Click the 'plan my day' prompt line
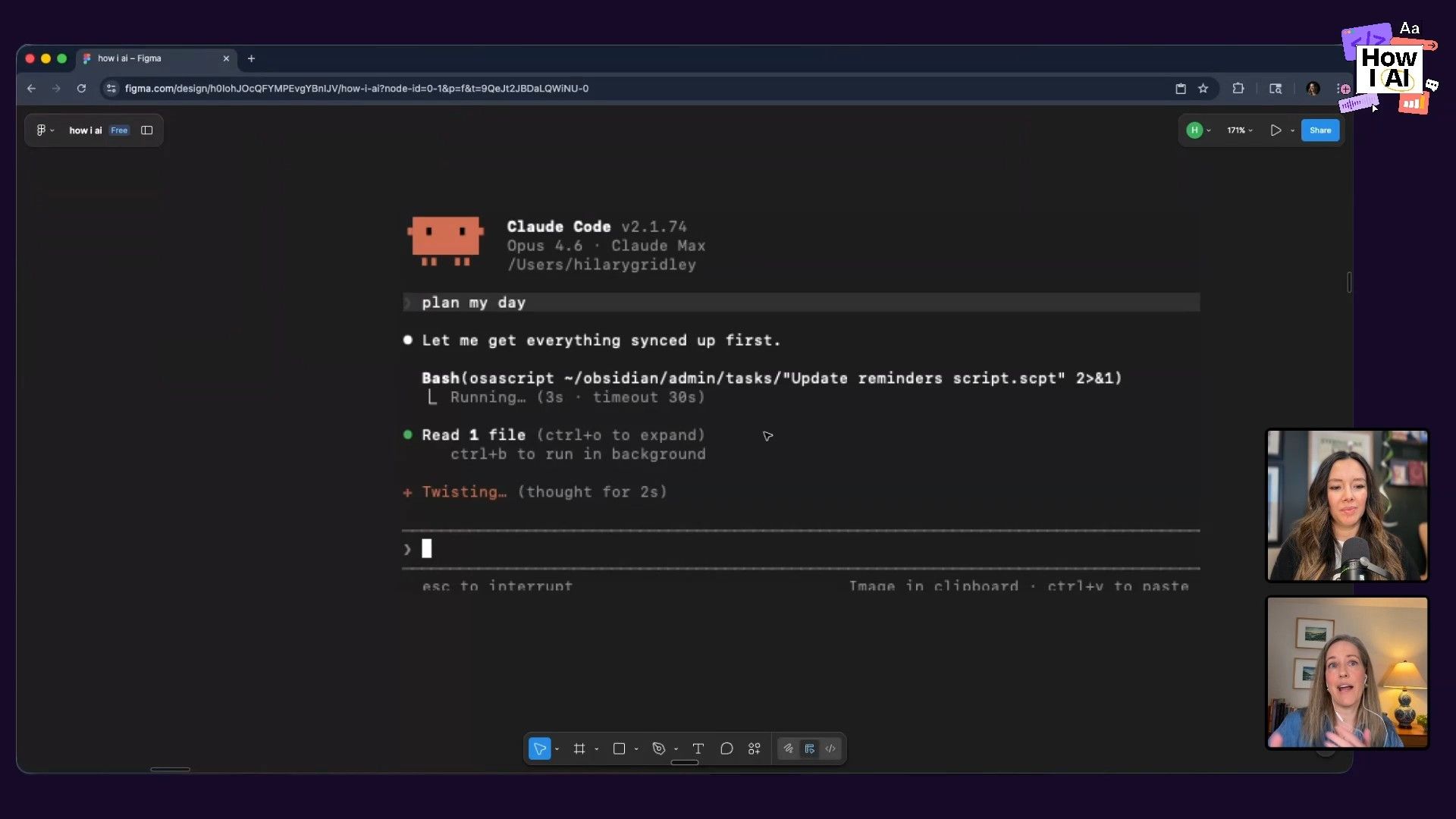 coord(801,303)
